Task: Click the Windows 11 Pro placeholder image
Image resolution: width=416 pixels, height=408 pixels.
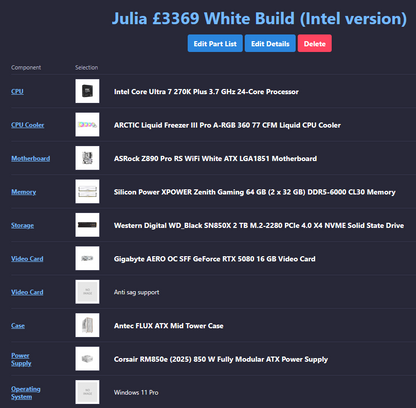Action: click(87, 392)
